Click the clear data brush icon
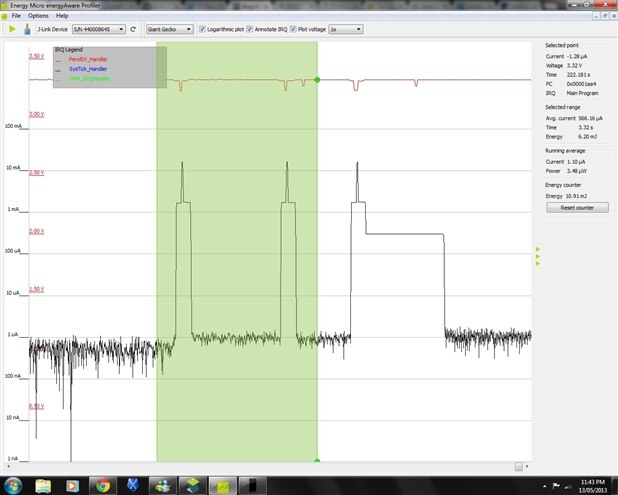This screenshot has height=495, width=618. click(26, 30)
